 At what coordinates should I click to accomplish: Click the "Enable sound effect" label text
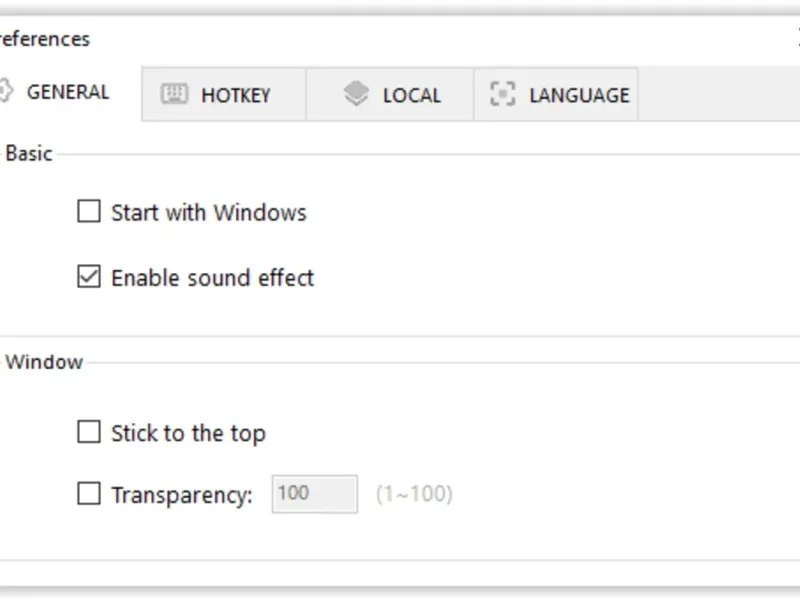pos(212,278)
